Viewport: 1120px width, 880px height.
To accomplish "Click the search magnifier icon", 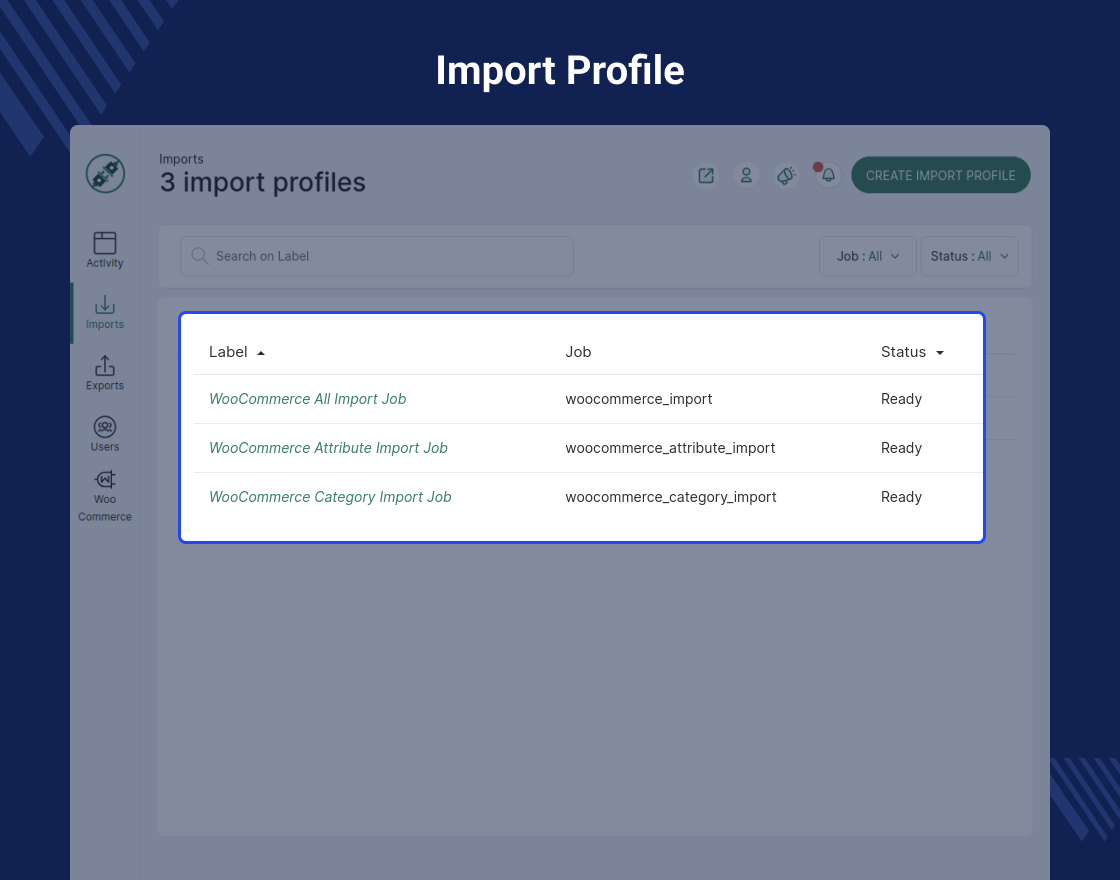I will [x=199, y=256].
